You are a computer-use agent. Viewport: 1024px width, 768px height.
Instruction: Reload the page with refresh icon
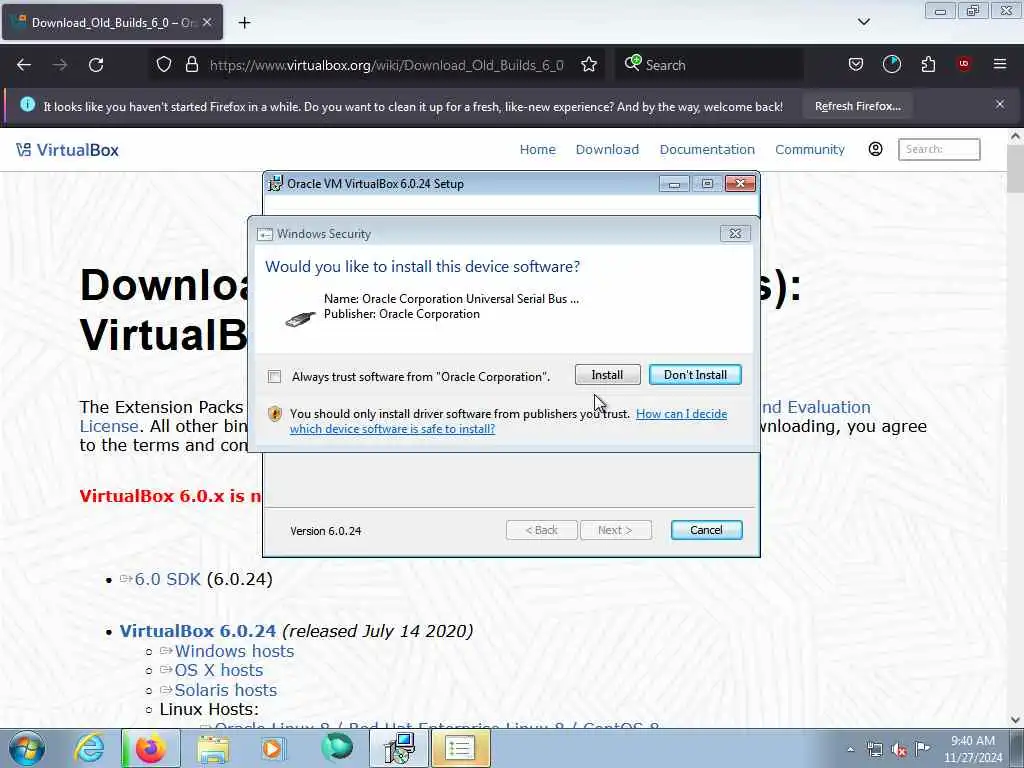(96, 65)
